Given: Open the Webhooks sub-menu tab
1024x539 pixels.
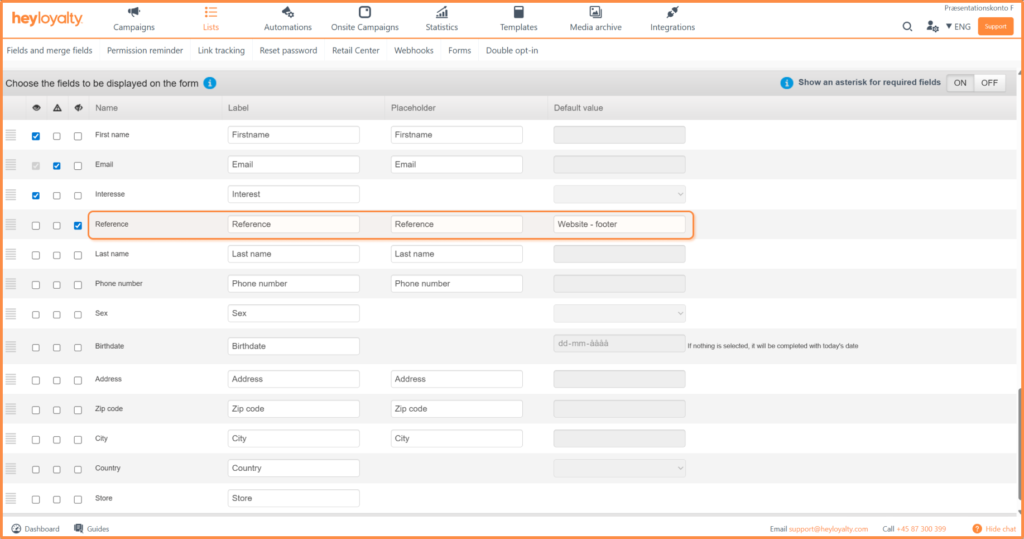Looking at the screenshot, I should pyautogui.click(x=414, y=51).
